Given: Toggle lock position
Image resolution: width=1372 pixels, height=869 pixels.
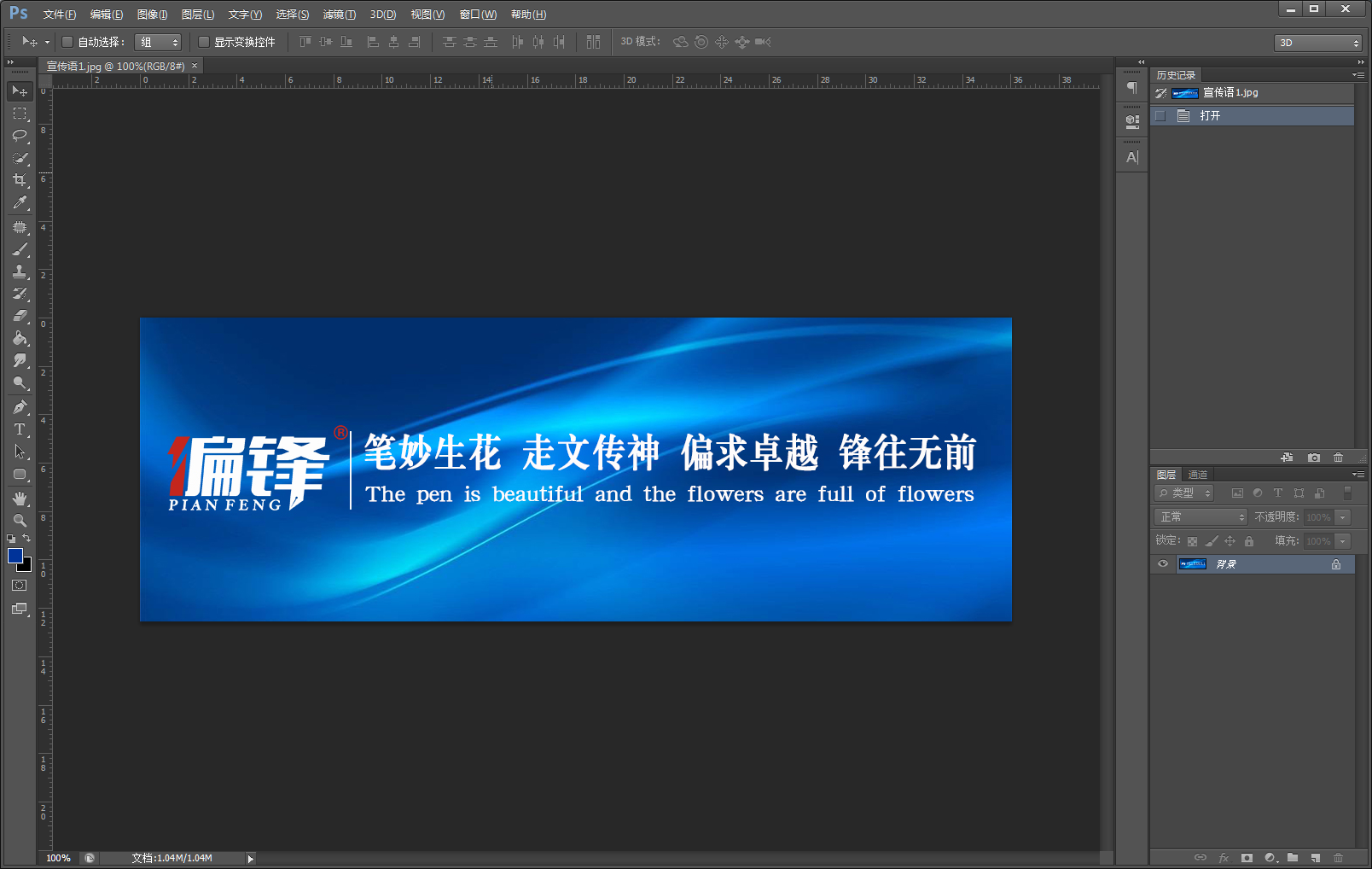Looking at the screenshot, I should tap(1230, 541).
